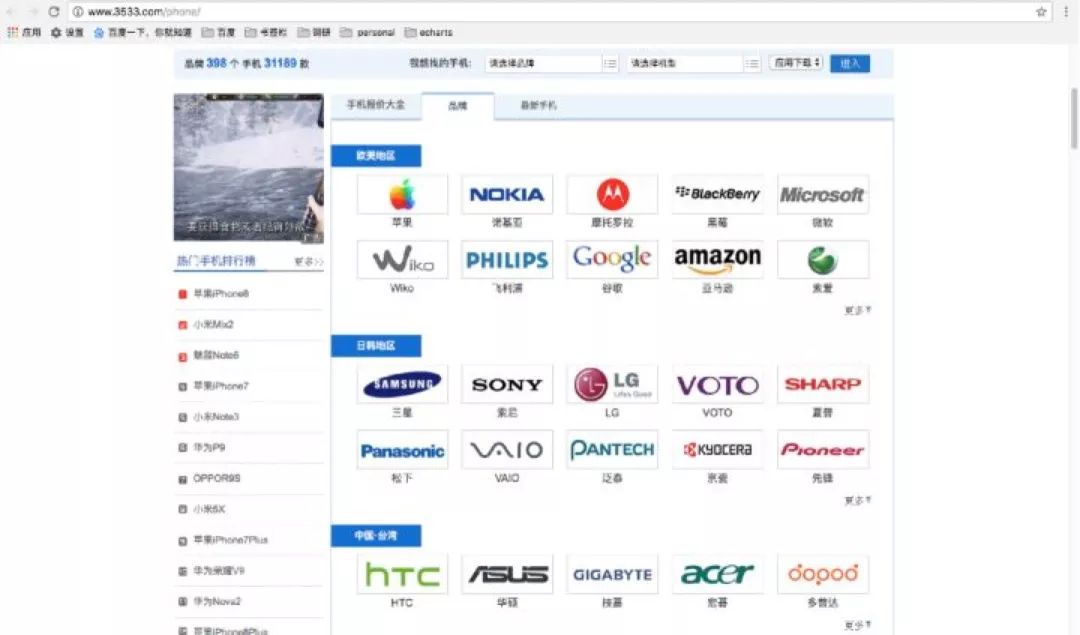
Task: Open the VAIO brand logo
Action: click(x=507, y=450)
